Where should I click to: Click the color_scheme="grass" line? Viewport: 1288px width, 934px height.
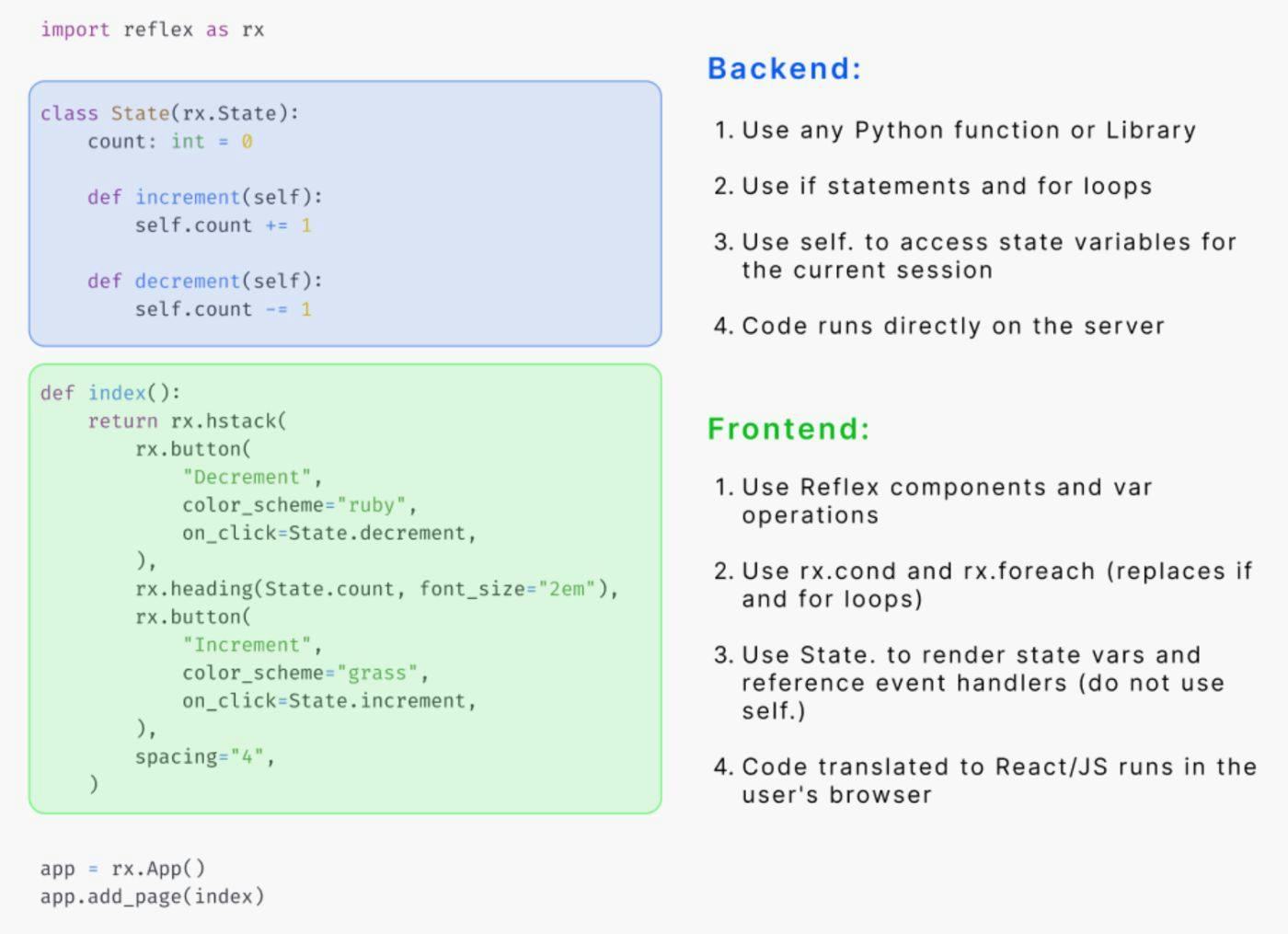[x=305, y=673]
